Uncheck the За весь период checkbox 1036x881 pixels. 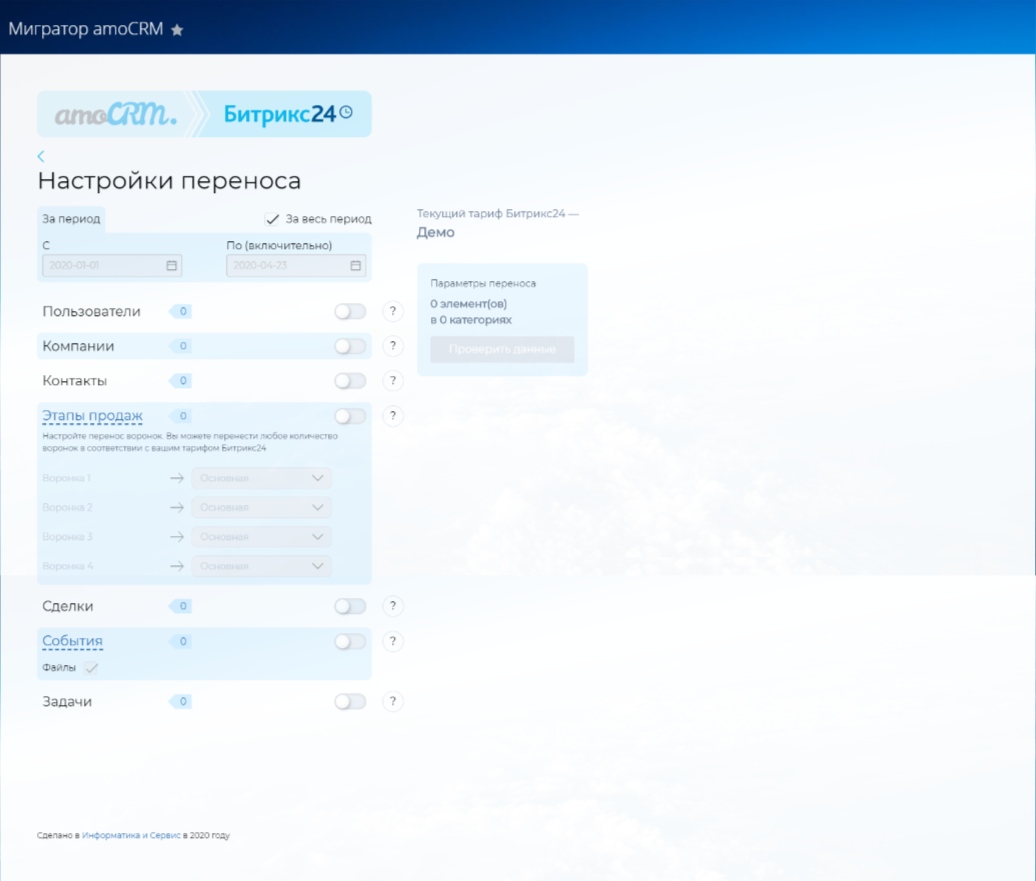pyautogui.click(x=272, y=219)
